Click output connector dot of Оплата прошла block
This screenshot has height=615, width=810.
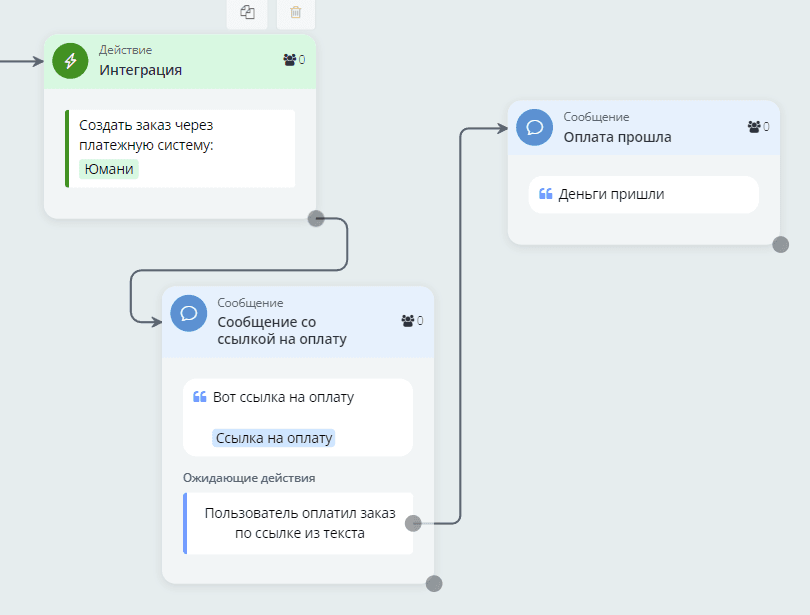point(780,244)
